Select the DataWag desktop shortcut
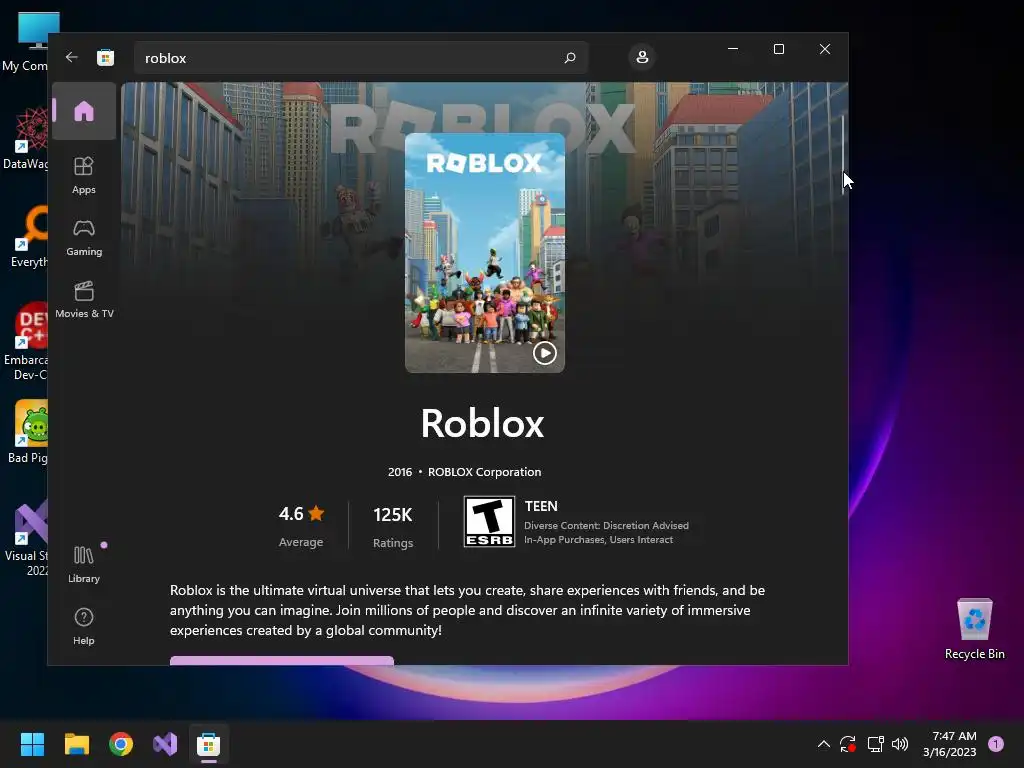The image size is (1024, 768). point(26,138)
